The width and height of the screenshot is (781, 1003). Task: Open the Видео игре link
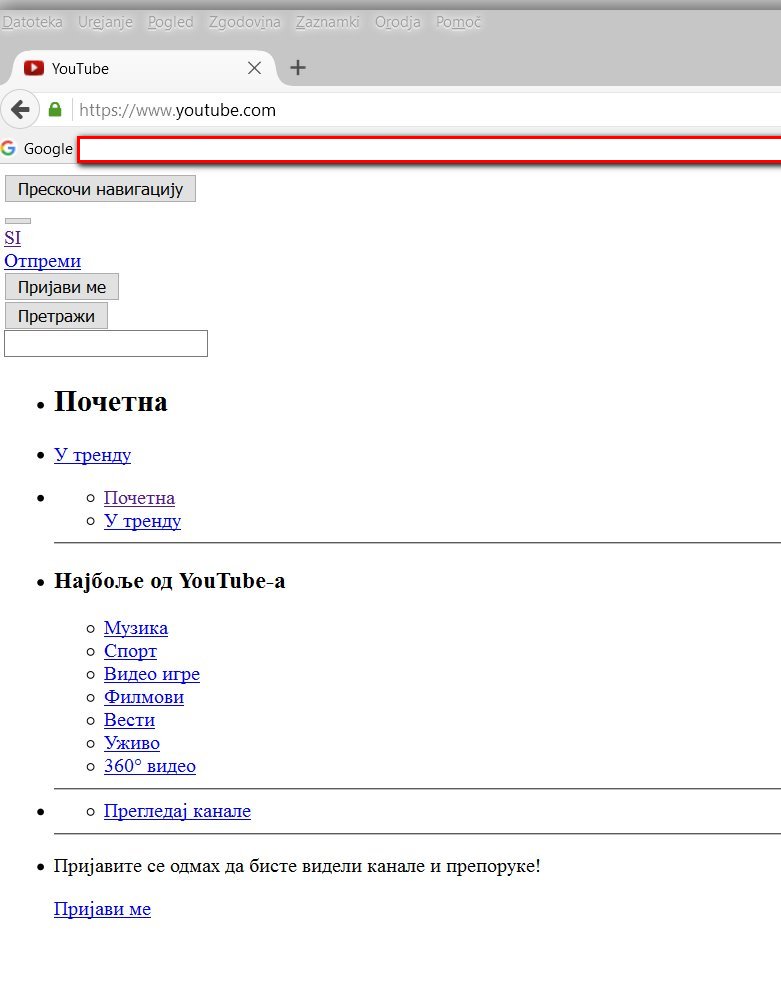(x=152, y=674)
